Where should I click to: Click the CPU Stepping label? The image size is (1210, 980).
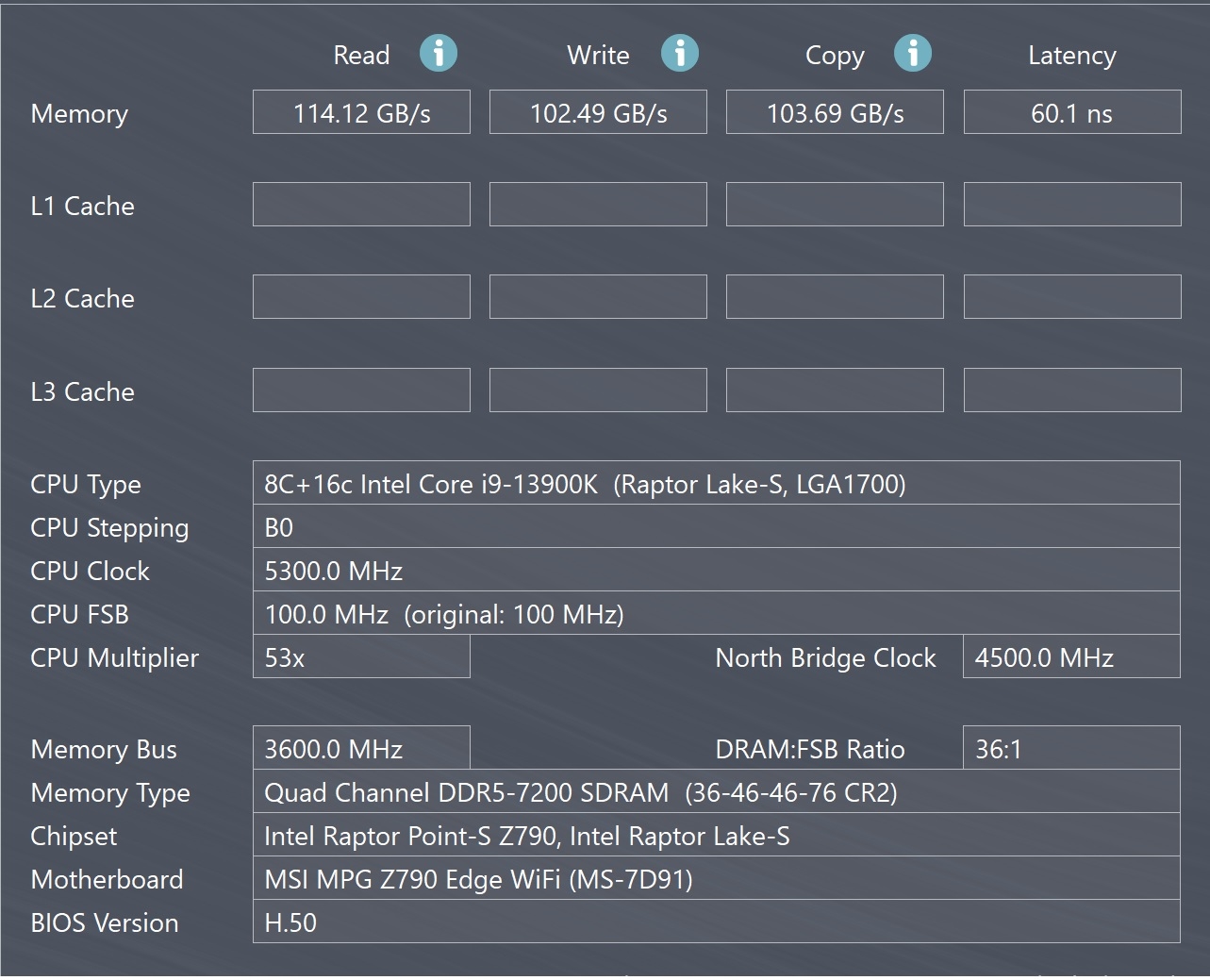[x=109, y=528]
